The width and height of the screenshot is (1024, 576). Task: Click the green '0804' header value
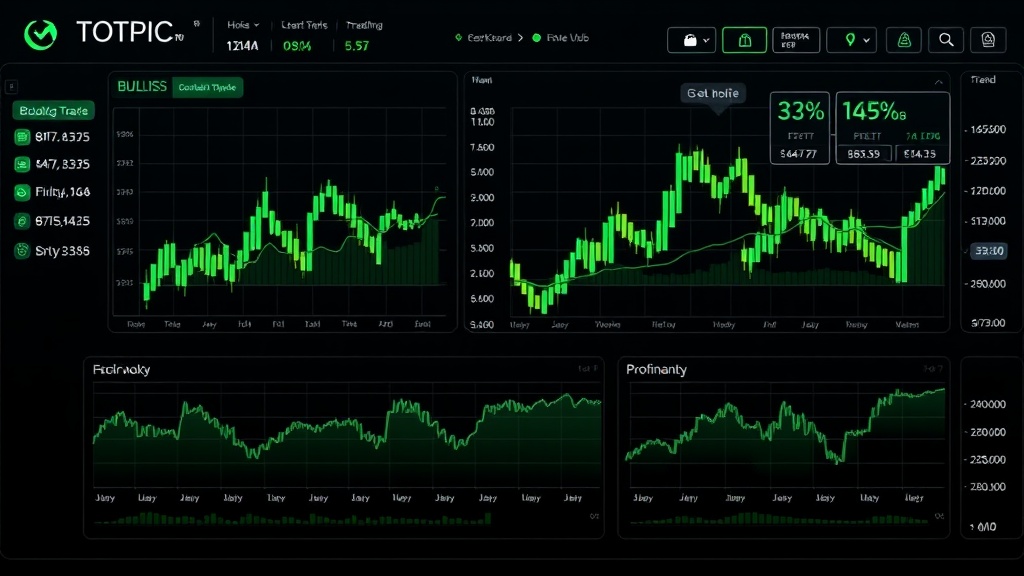297,46
